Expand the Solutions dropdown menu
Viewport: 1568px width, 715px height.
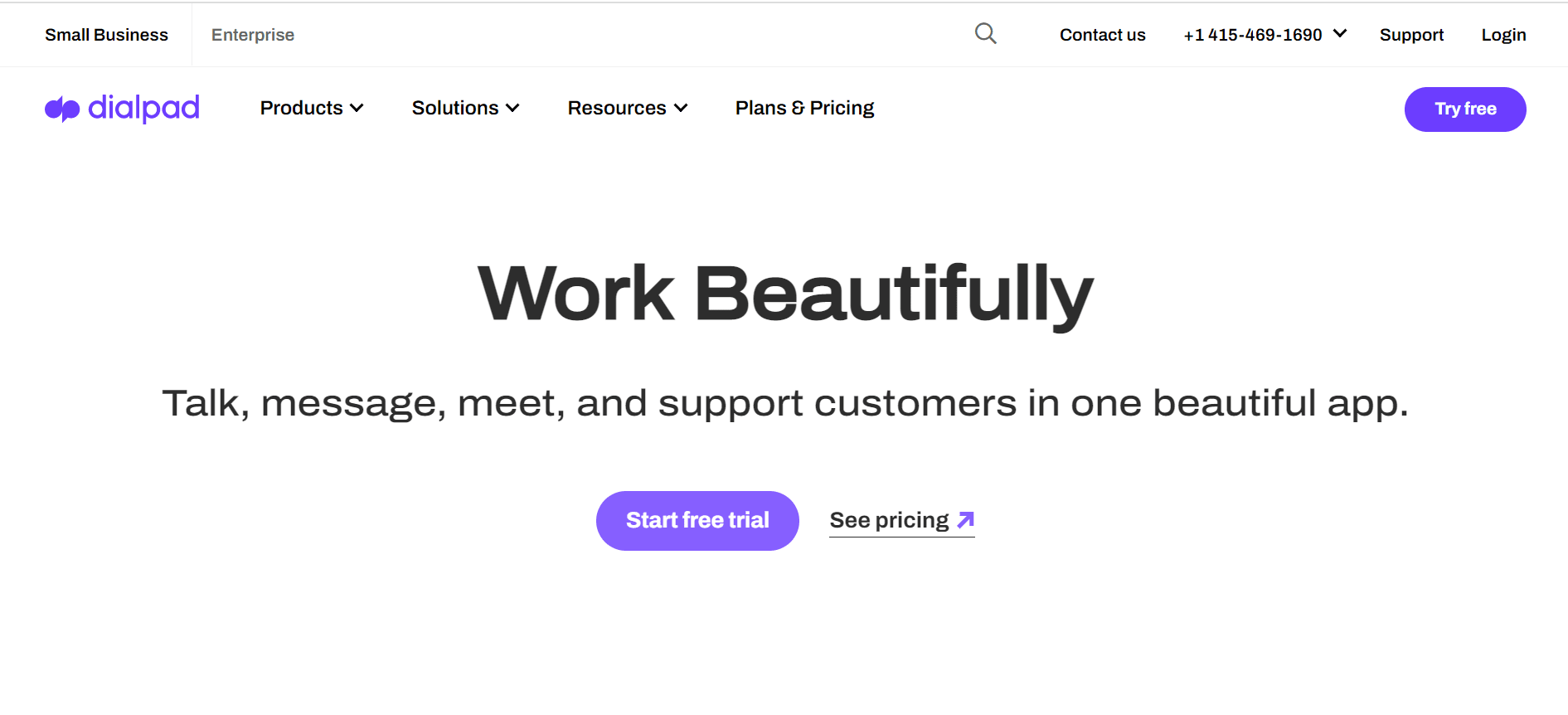pos(465,108)
